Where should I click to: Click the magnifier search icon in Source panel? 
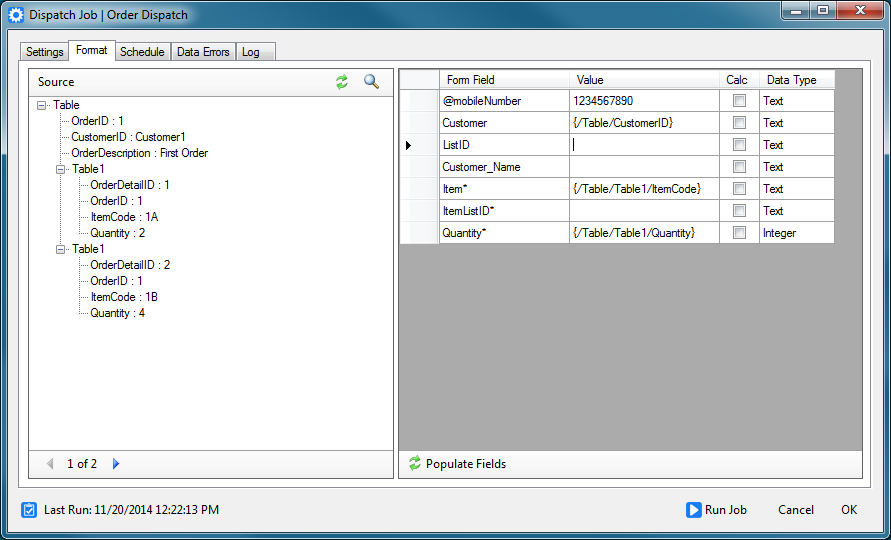[372, 82]
